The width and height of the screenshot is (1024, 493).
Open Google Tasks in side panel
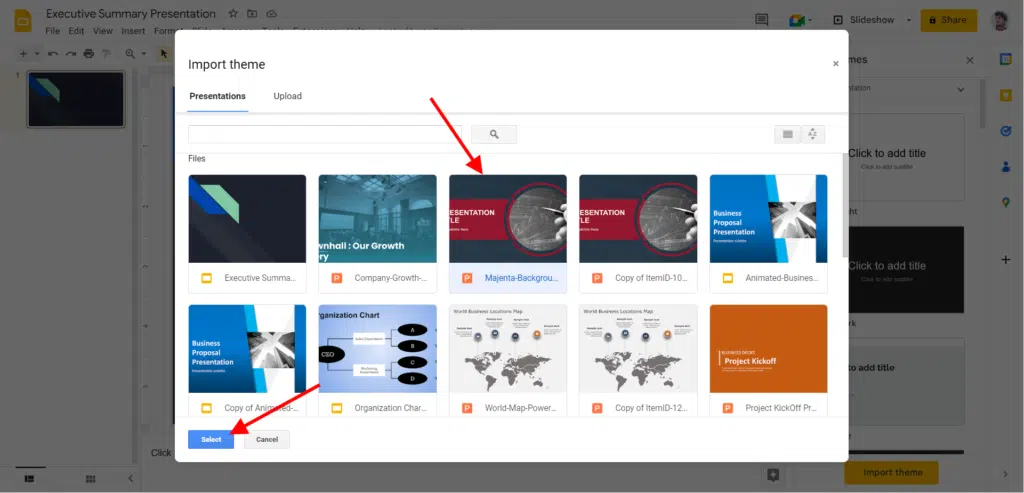pyautogui.click(x=1006, y=131)
